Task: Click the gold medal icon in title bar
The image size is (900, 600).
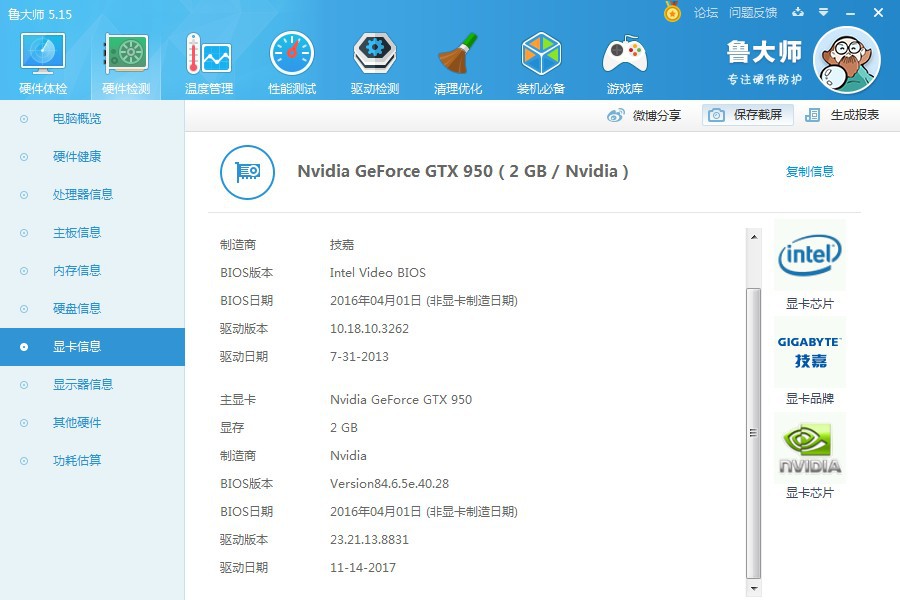Action: [x=672, y=11]
